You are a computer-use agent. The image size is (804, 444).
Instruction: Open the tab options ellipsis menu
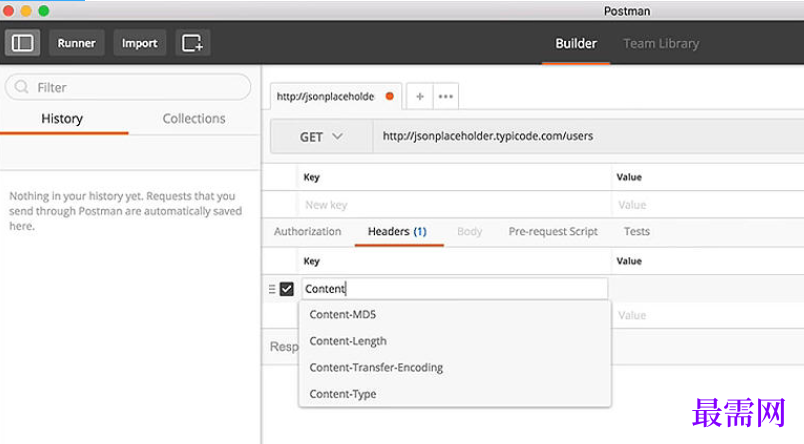[446, 96]
